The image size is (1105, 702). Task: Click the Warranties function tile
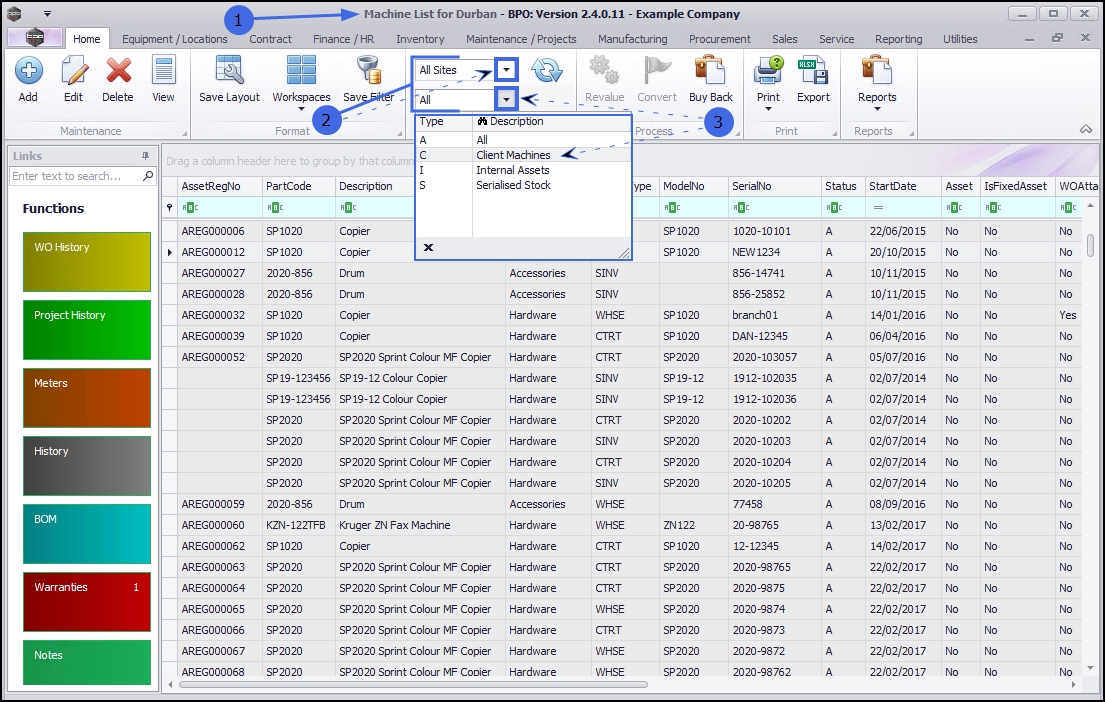point(86,602)
